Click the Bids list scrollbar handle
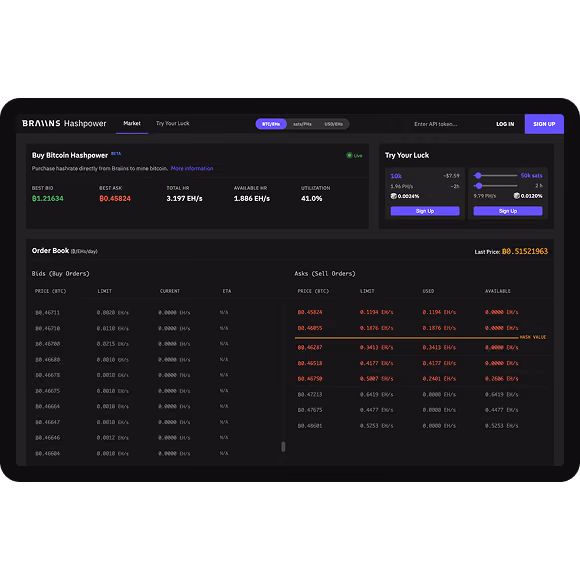The height and width of the screenshot is (580, 580). coord(283,446)
